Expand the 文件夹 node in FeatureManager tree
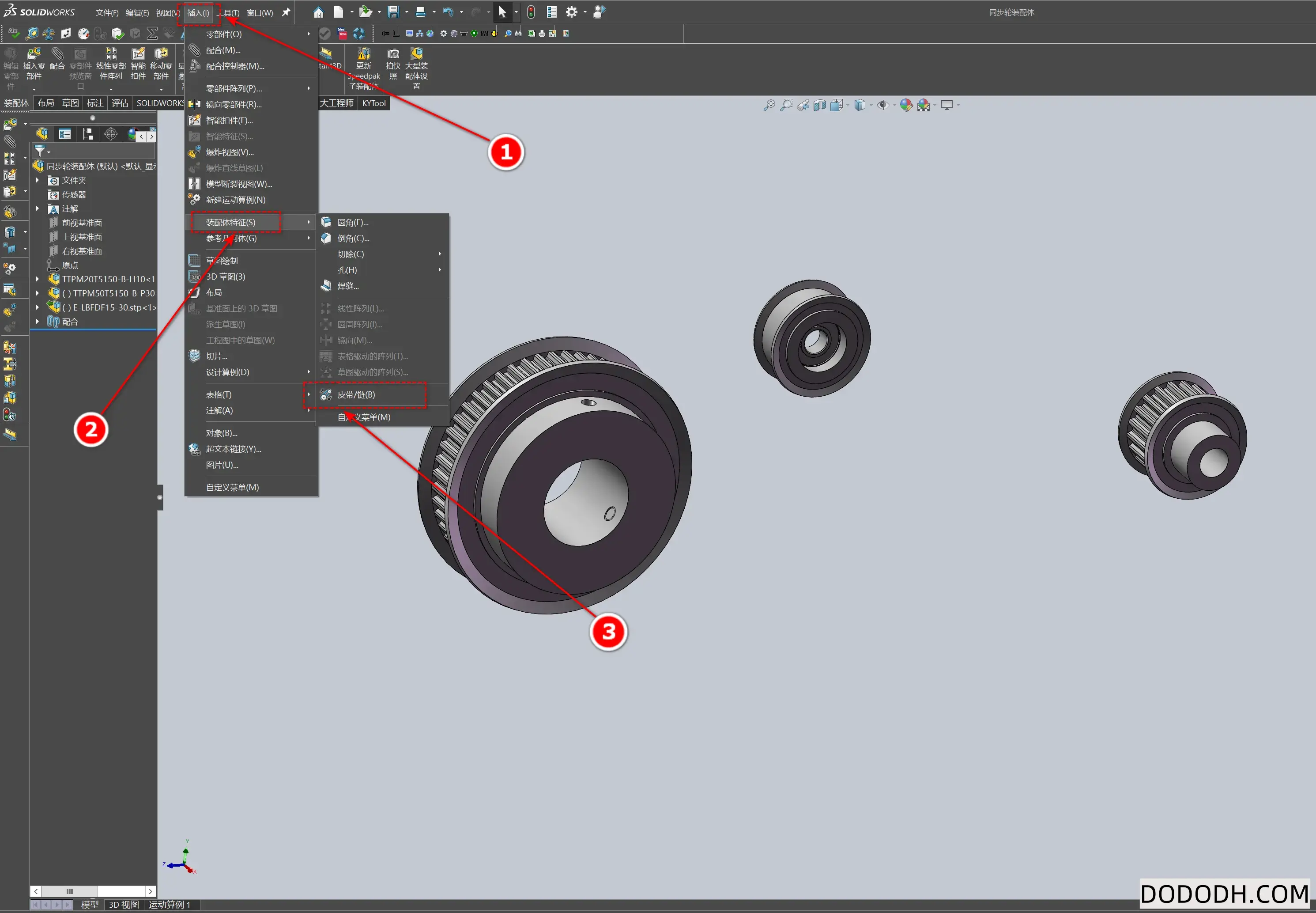 (x=38, y=180)
